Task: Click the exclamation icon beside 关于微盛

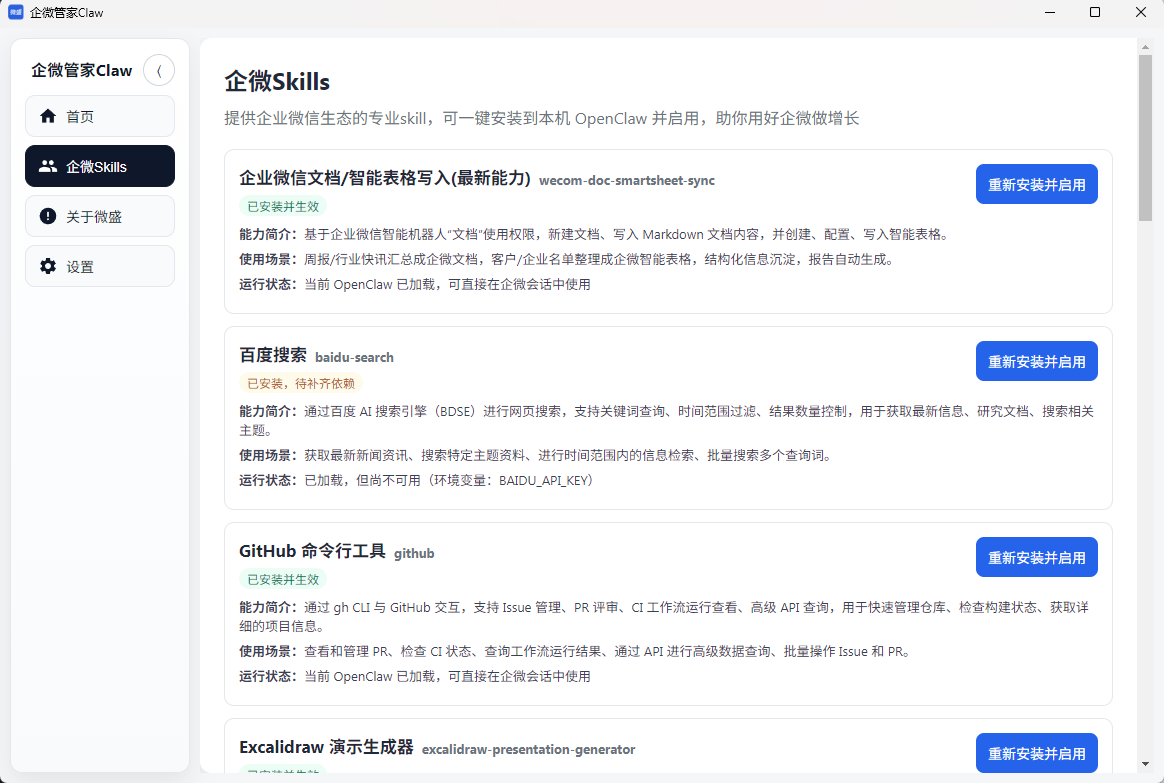Action: point(48,216)
